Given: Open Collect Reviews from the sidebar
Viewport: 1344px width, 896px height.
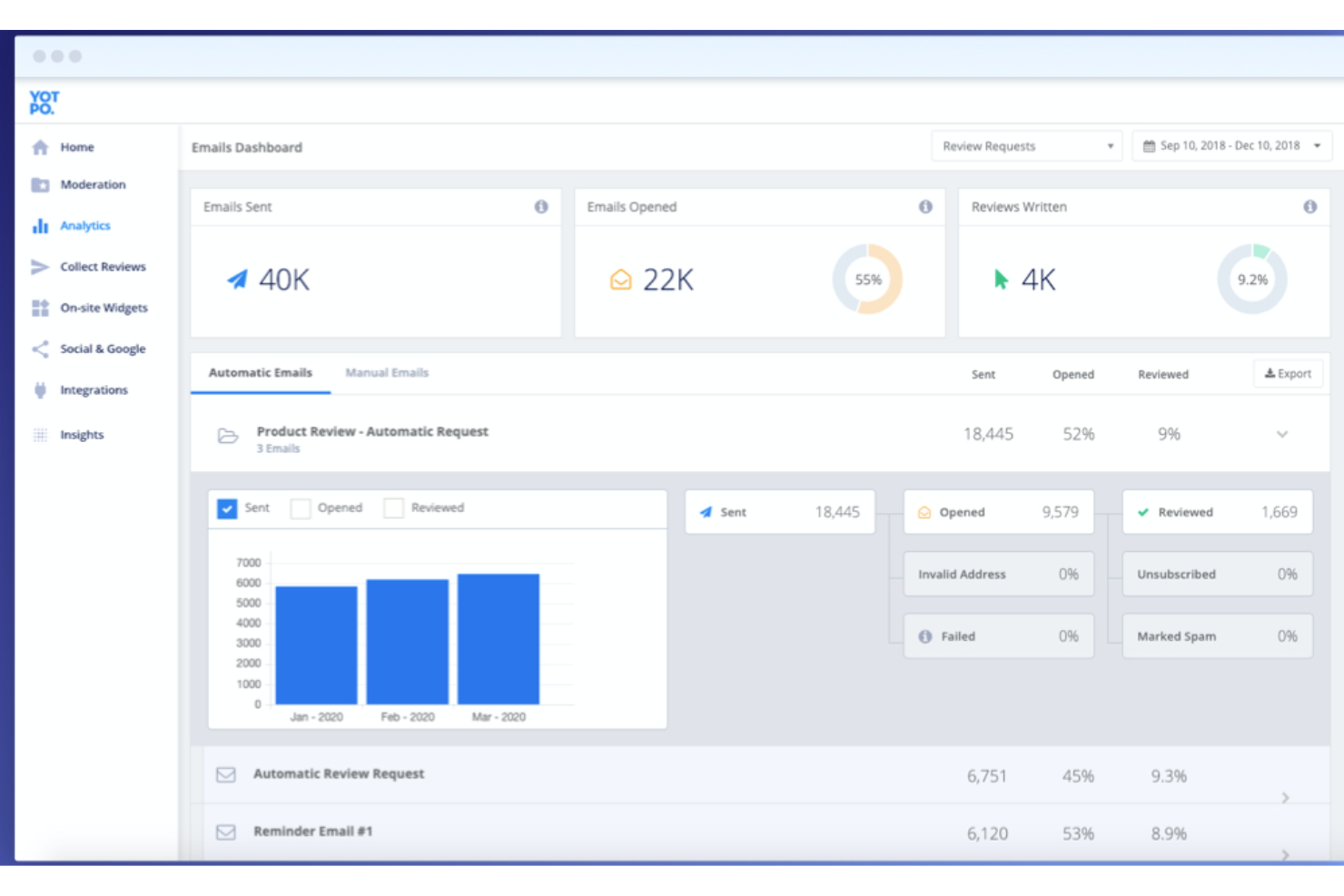Looking at the screenshot, I should pyautogui.click(x=102, y=266).
